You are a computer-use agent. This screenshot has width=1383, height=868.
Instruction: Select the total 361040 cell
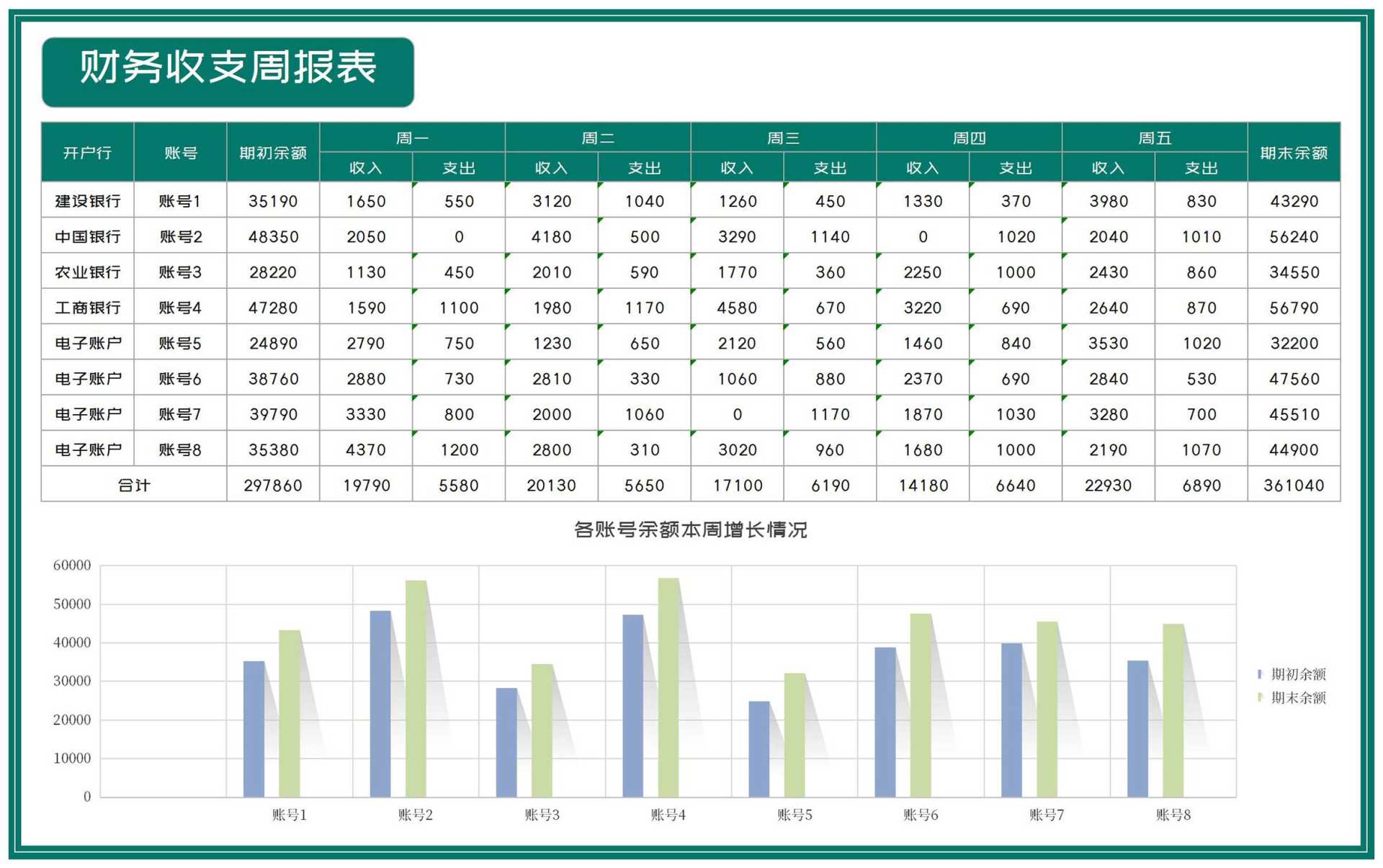[x=1294, y=485]
